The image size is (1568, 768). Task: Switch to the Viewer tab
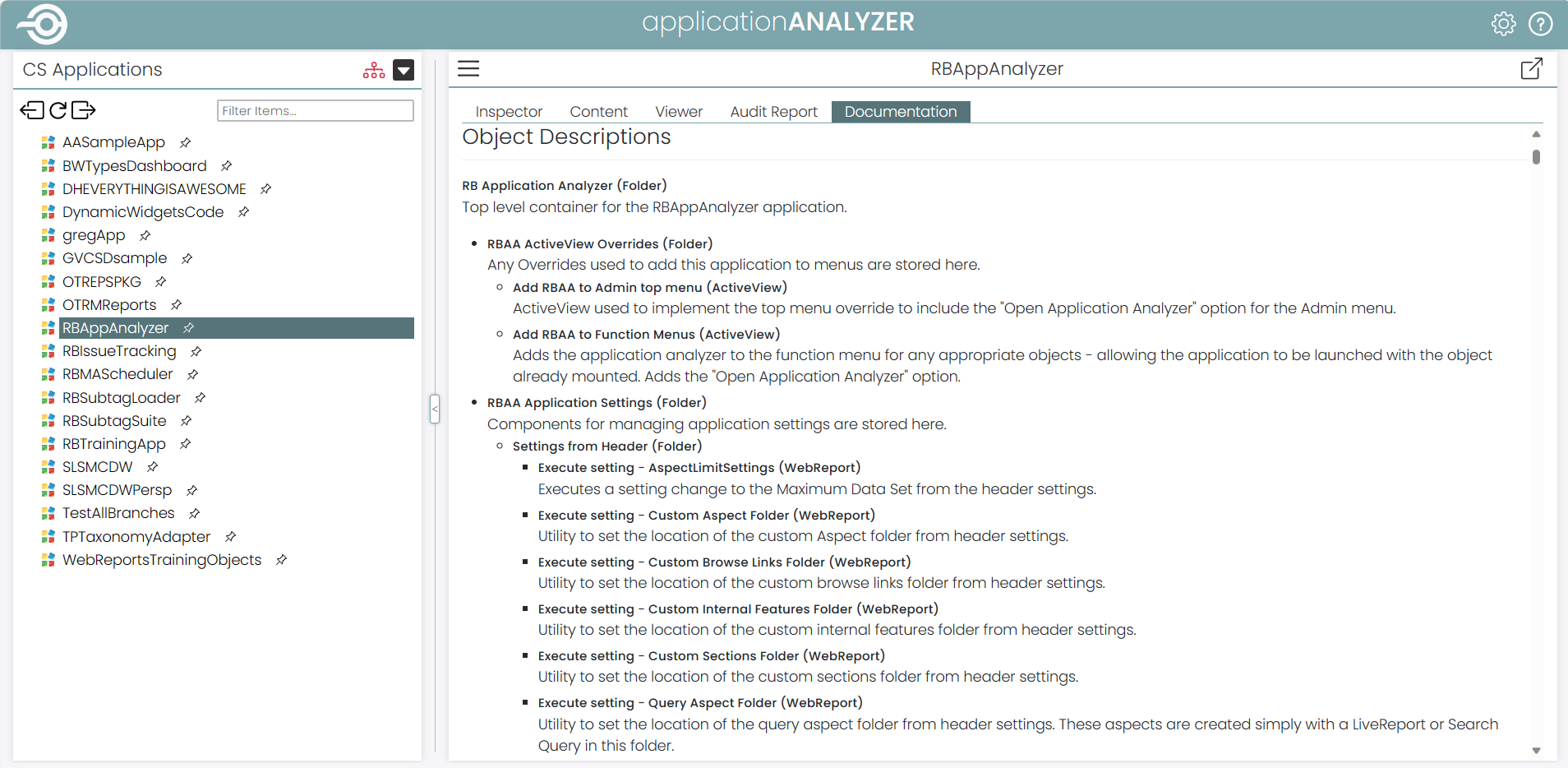pyautogui.click(x=679, y=112)
